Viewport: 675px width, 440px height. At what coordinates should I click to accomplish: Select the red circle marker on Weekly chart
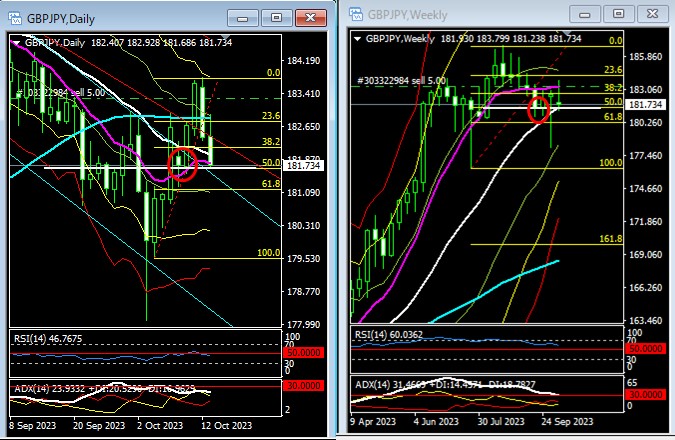click(x=542, y=104)
